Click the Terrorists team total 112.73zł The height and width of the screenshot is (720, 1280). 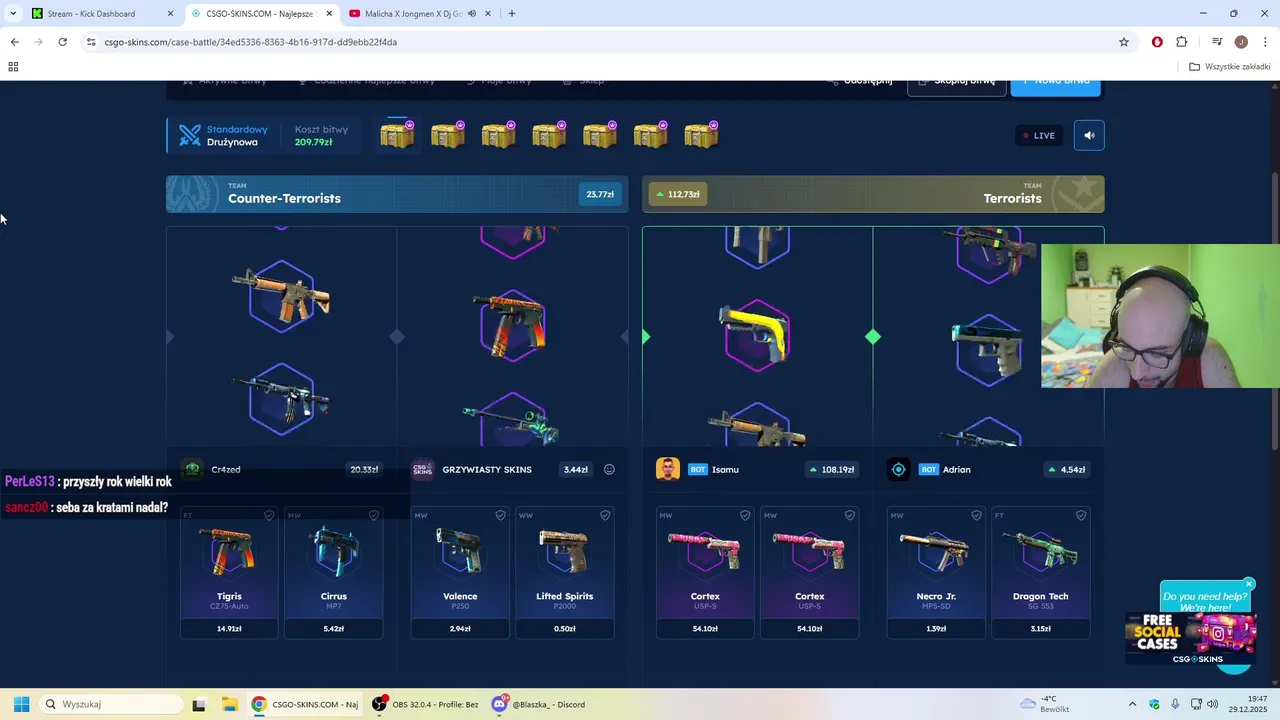[677, 194]
